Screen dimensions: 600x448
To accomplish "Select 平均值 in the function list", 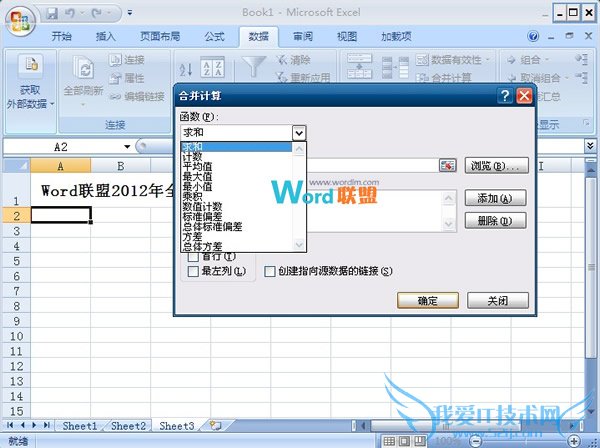I will pos(236,166).
